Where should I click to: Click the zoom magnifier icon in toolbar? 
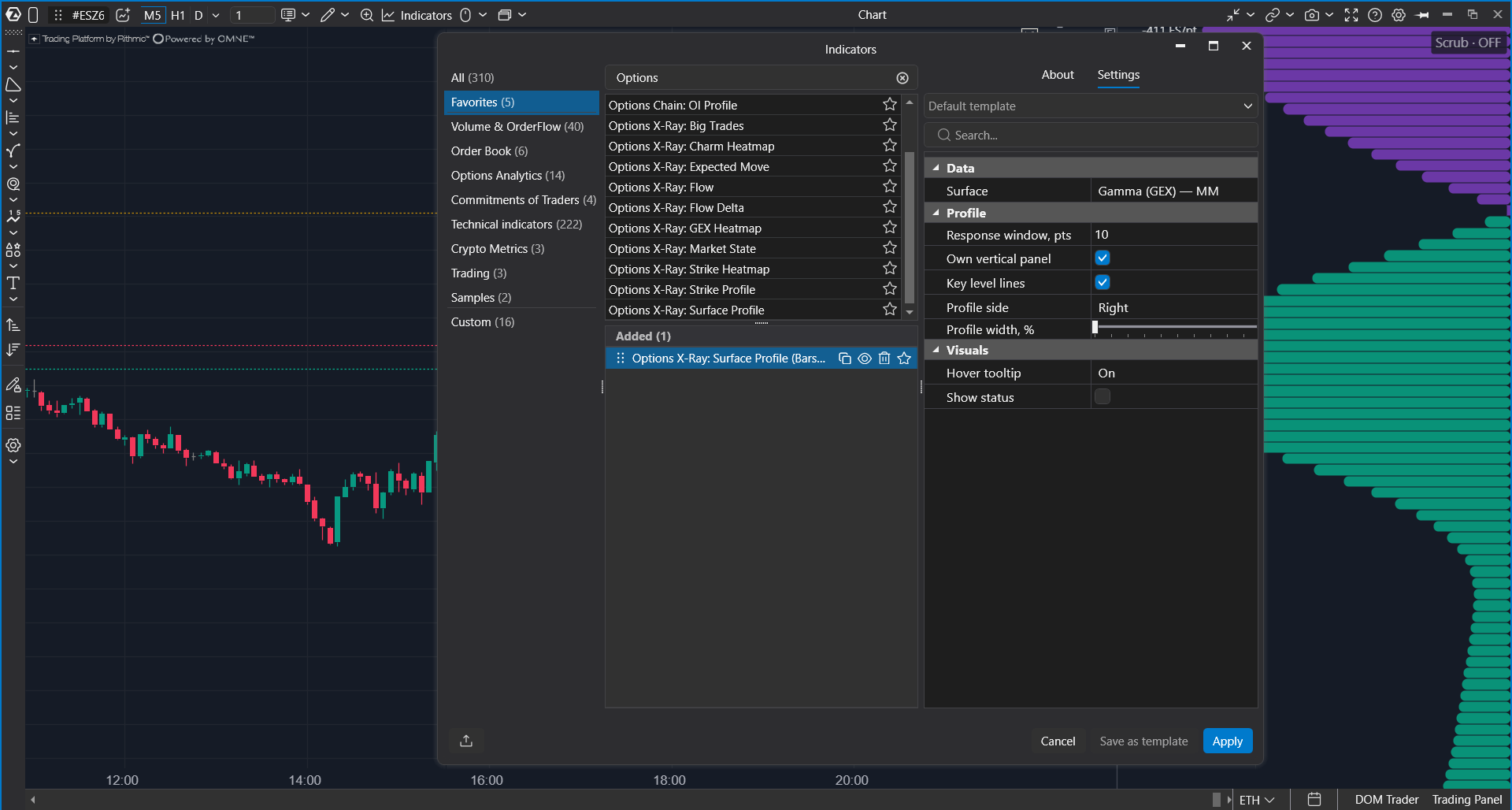pos(366,15)
